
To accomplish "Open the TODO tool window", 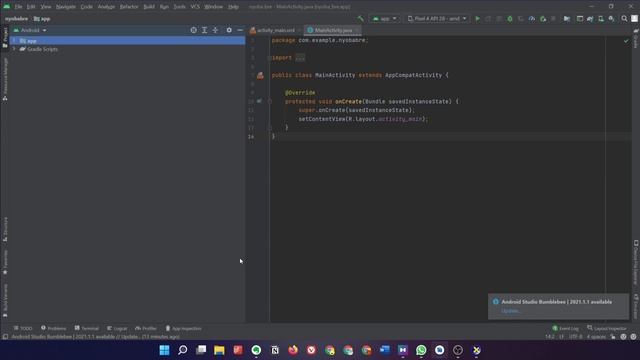I will 23,328.
